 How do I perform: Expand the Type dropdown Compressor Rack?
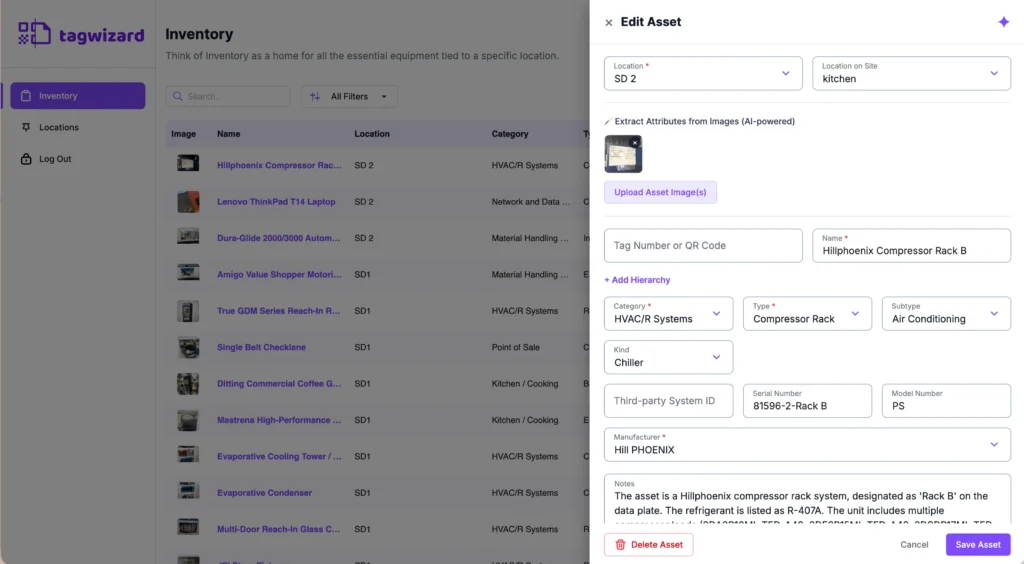click(807, 313)
